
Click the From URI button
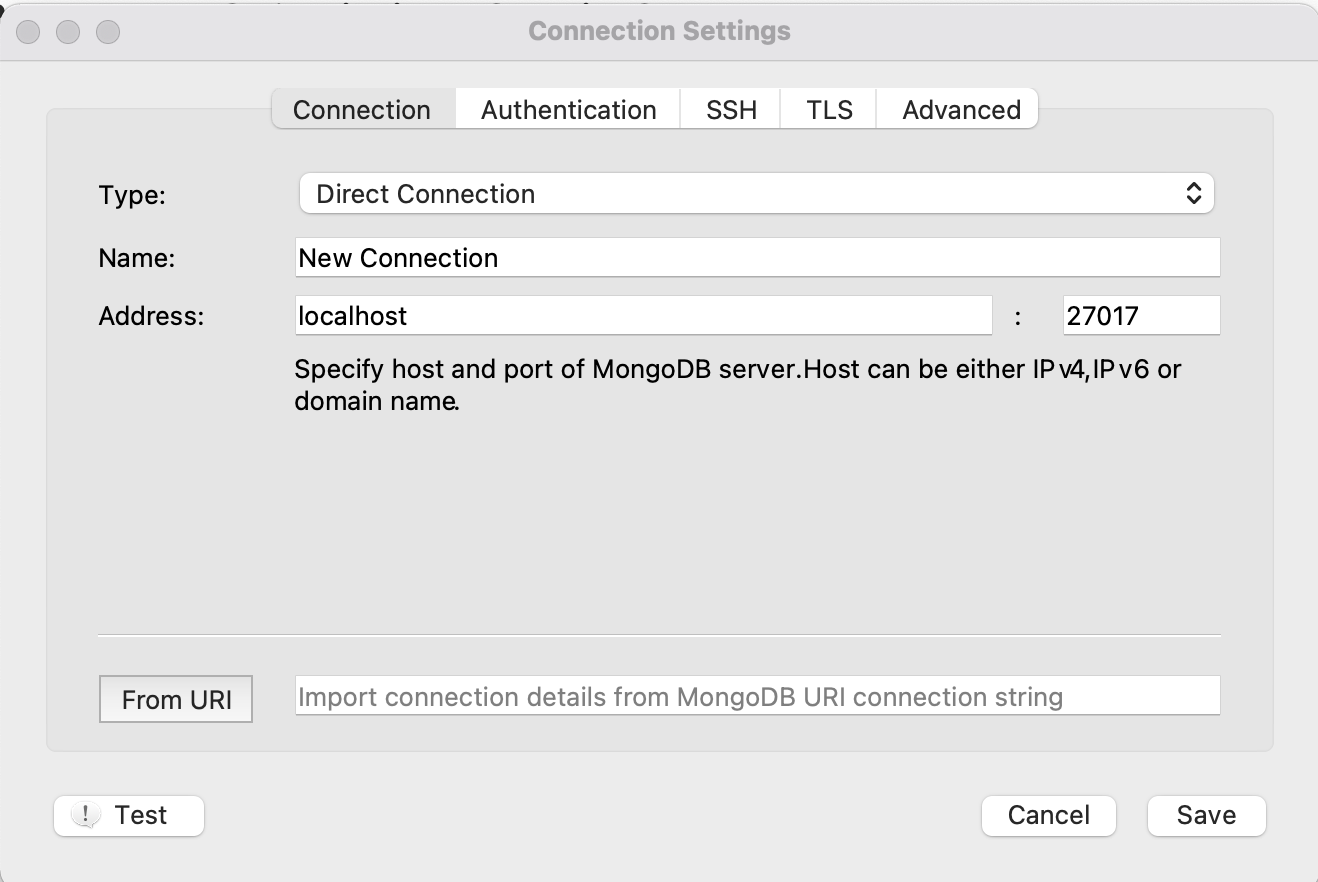click(x=176, y=700)
